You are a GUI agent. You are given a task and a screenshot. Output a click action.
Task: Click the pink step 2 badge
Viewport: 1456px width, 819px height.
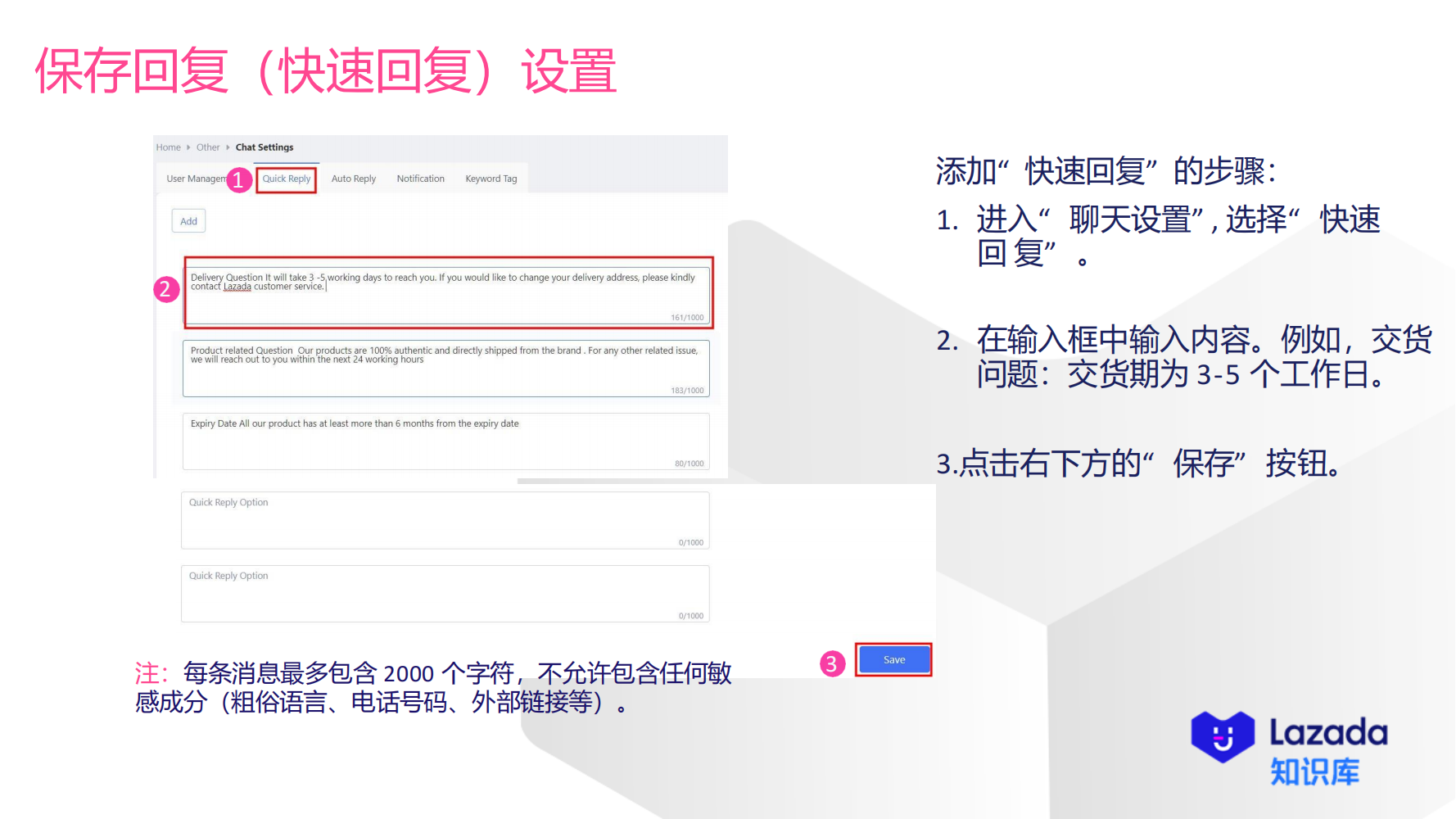click(166, 288)
